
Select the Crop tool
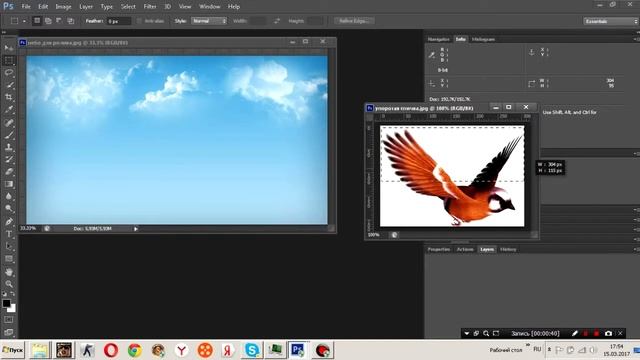(x=9, y=97)
